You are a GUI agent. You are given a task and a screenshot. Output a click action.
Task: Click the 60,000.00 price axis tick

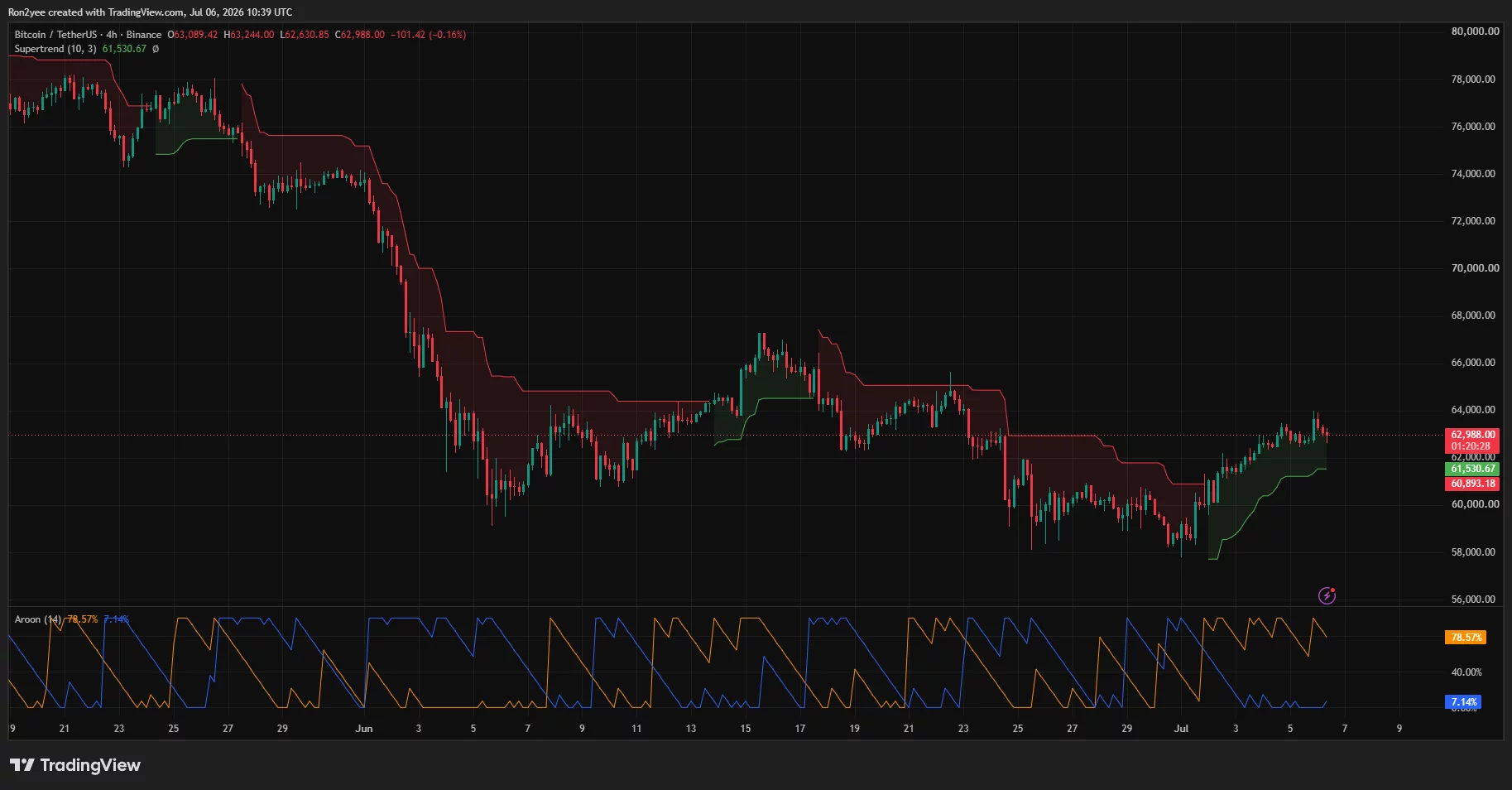pos(1475,504)
